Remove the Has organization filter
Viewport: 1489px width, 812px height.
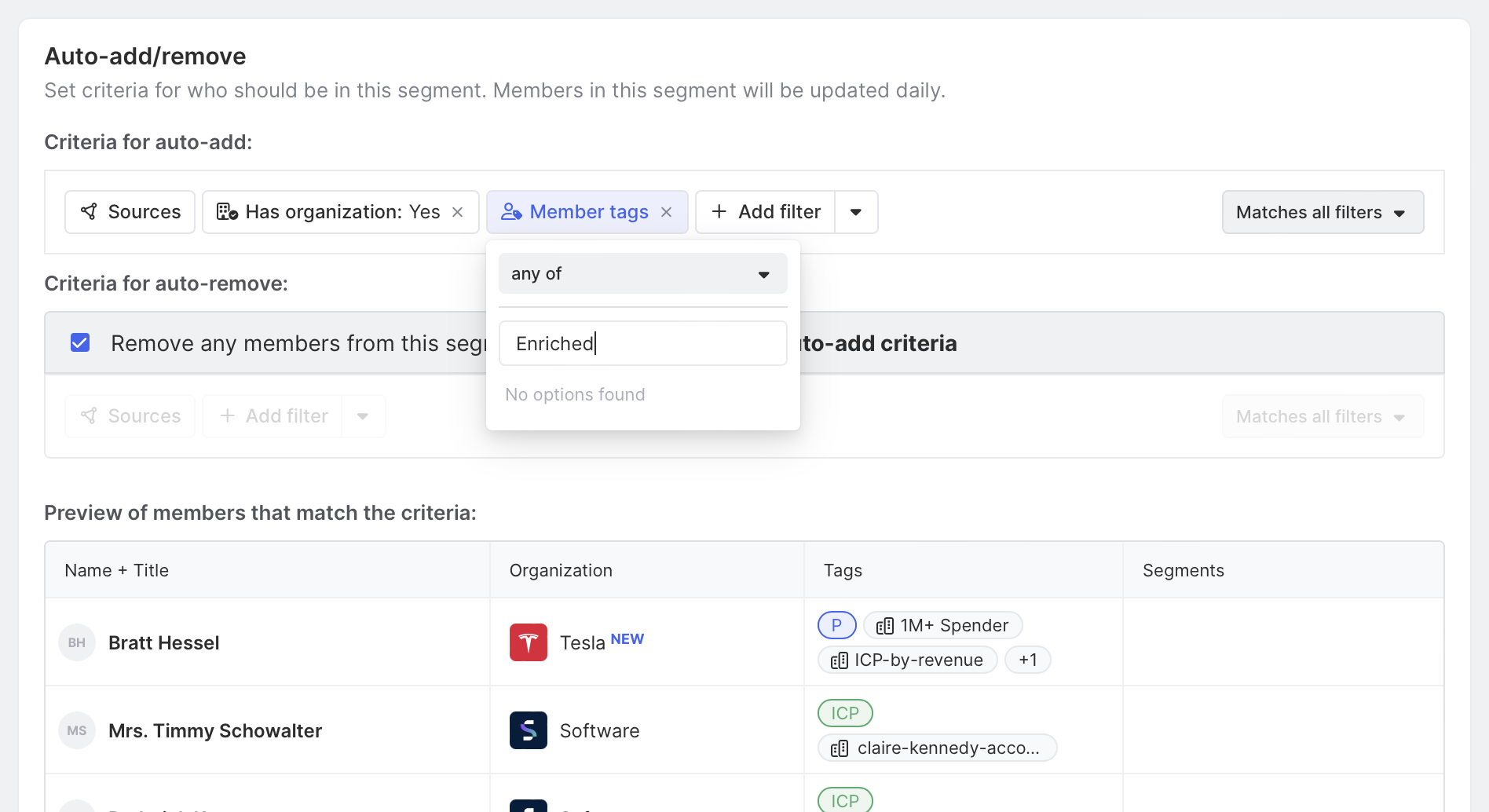pos(458,212)
